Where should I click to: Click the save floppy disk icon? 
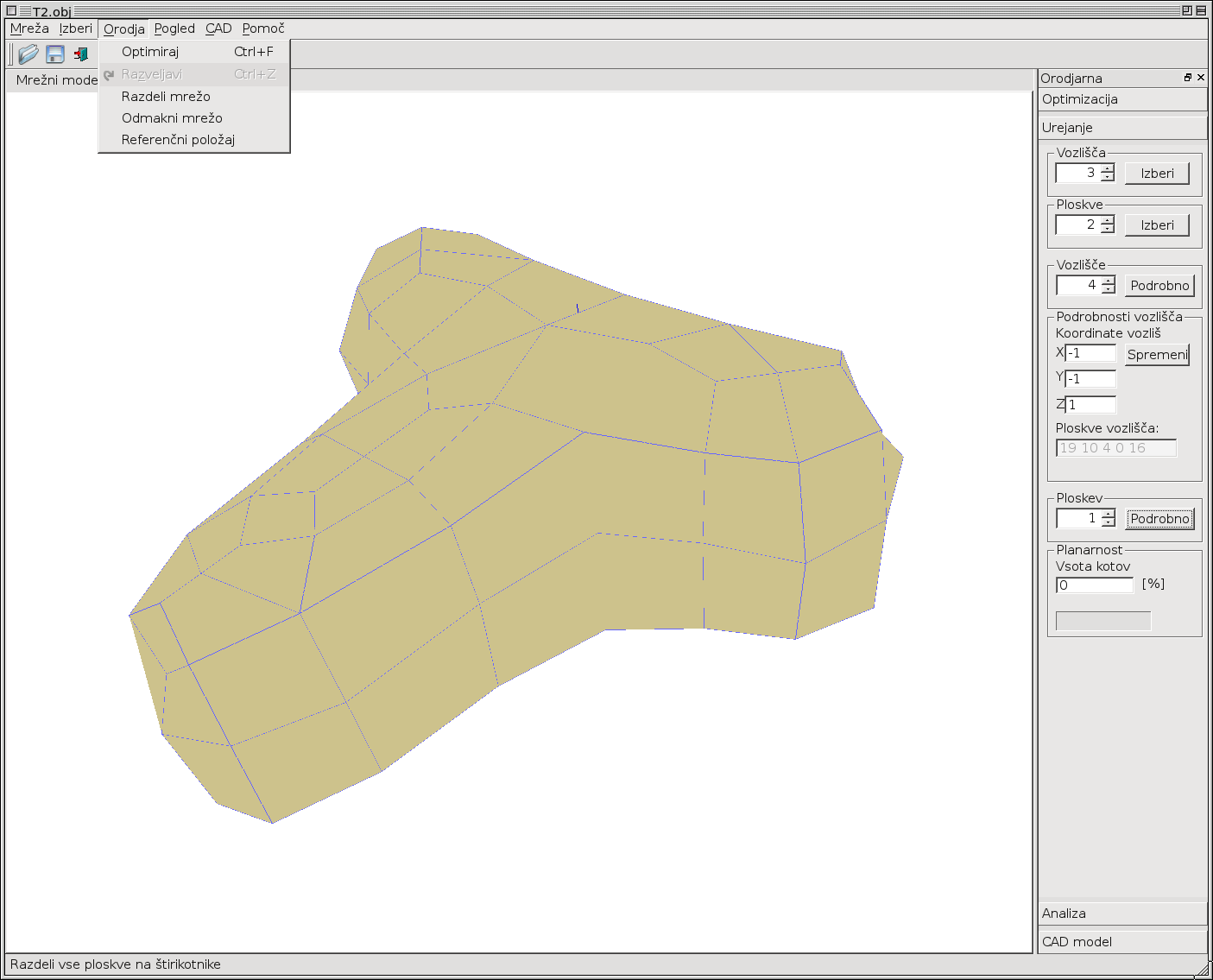[55, 54]
